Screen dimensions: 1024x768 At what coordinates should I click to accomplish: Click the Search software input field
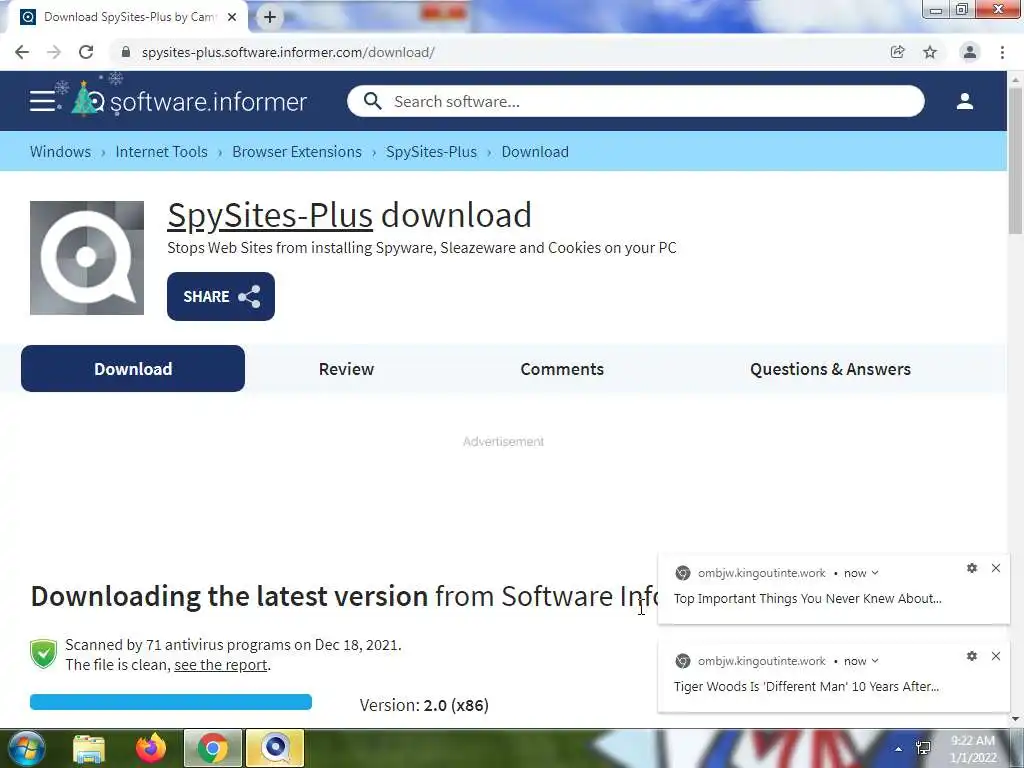pyautogui.click(x=635, y=101)
